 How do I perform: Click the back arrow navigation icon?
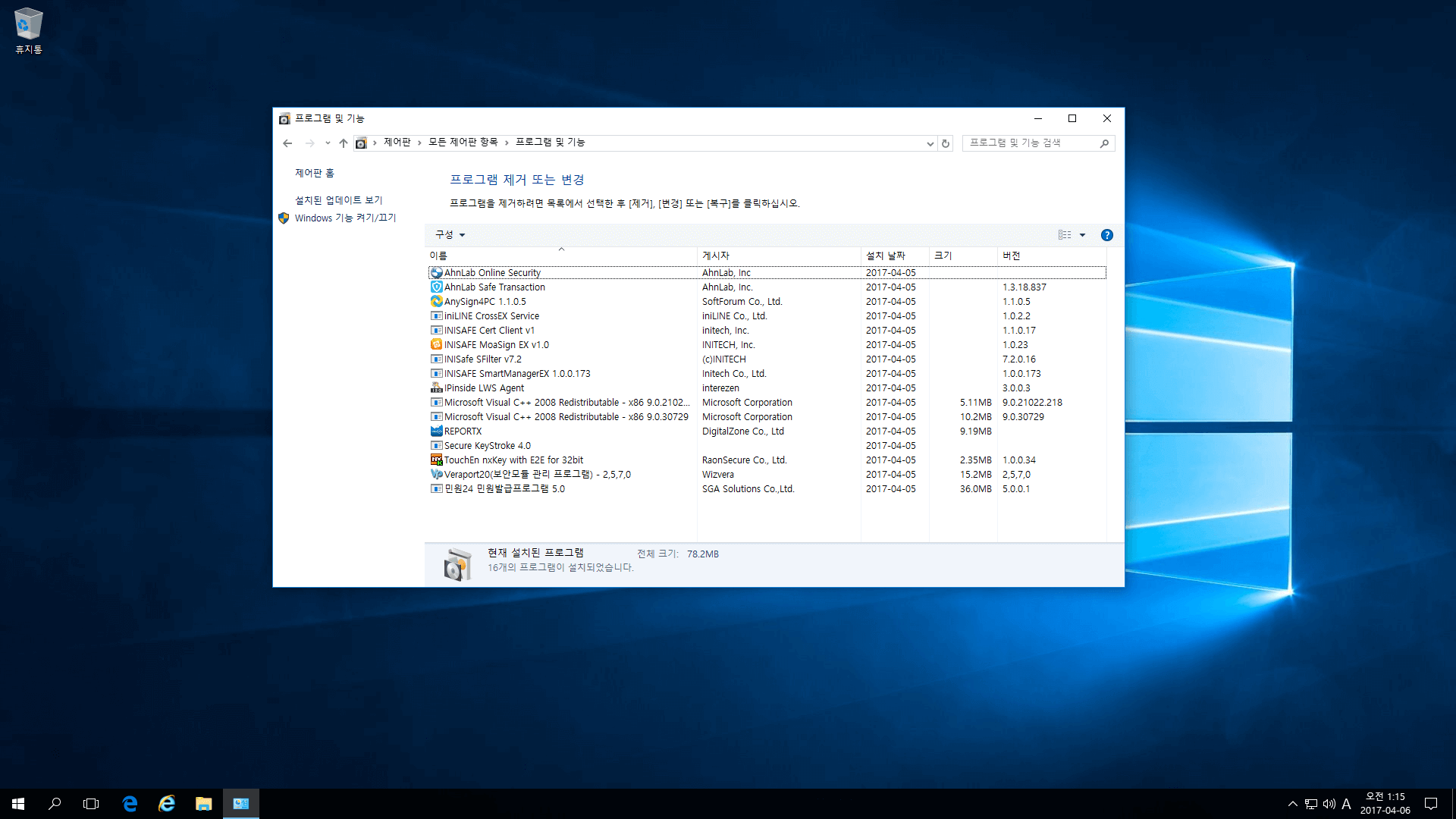(x=287, y=143)
